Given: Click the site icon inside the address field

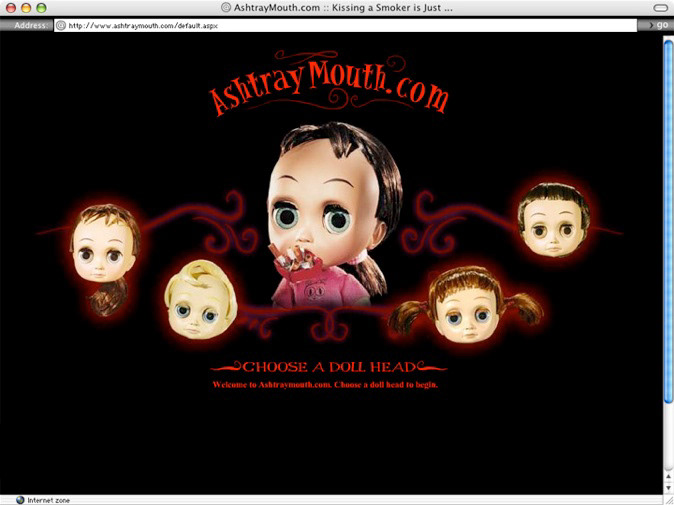Looking at the screenshot, I should tap(61, 25).
